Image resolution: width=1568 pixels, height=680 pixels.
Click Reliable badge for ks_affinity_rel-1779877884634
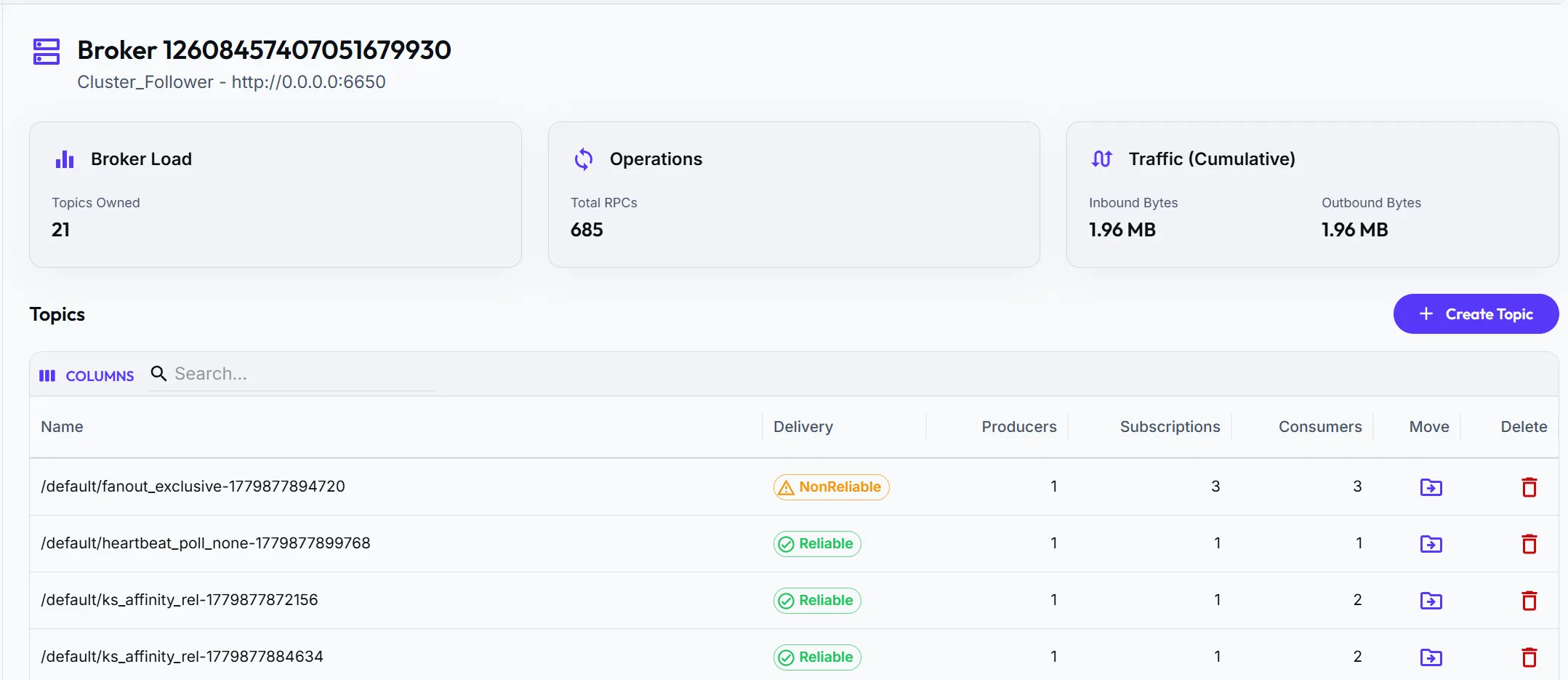pos(817,657)
